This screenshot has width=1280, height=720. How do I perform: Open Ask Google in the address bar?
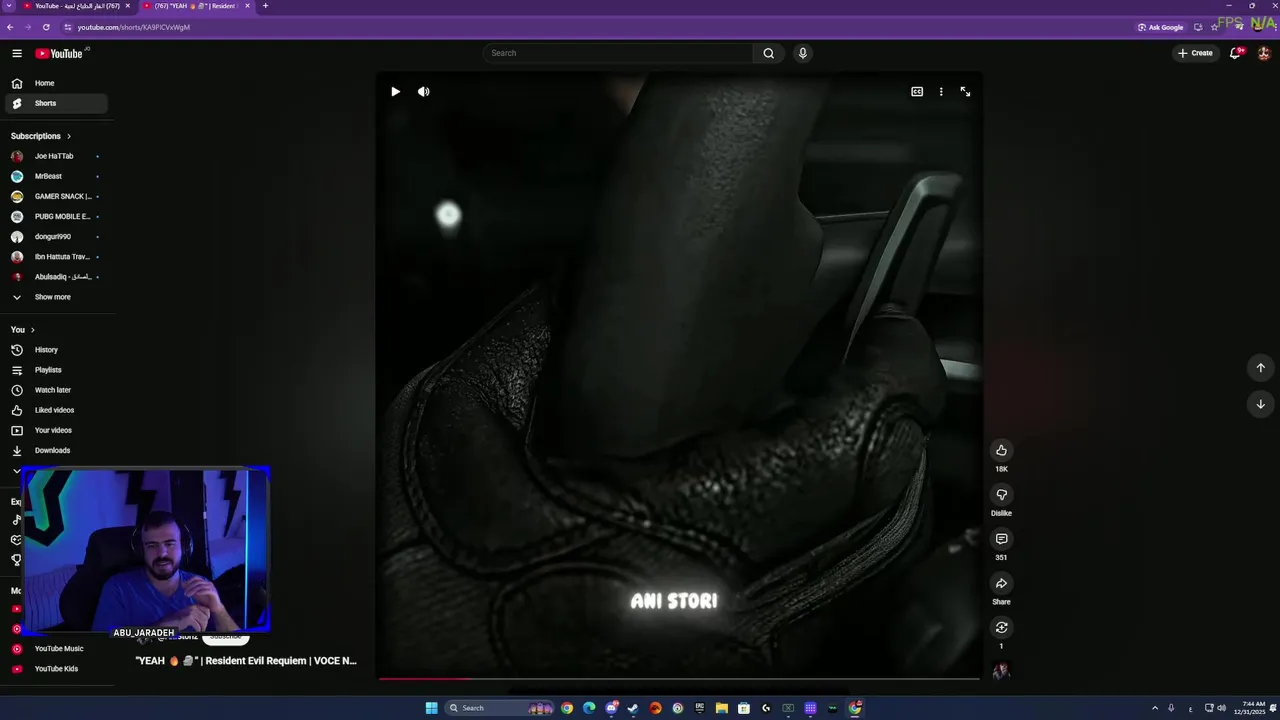tap(1161, 27)
